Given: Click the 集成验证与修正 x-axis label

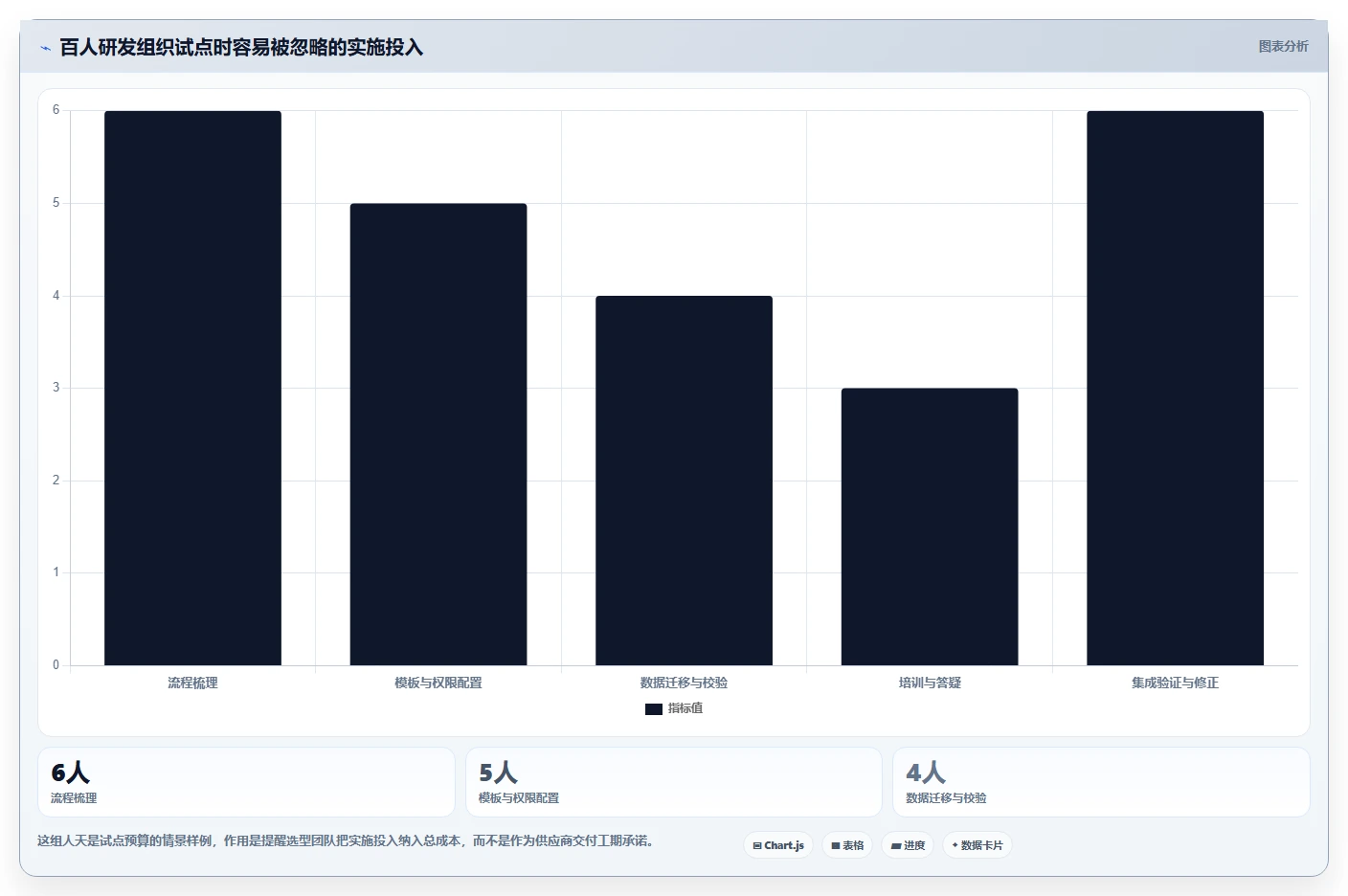Looking at the screenshot, I should (x=1175, y=683).
